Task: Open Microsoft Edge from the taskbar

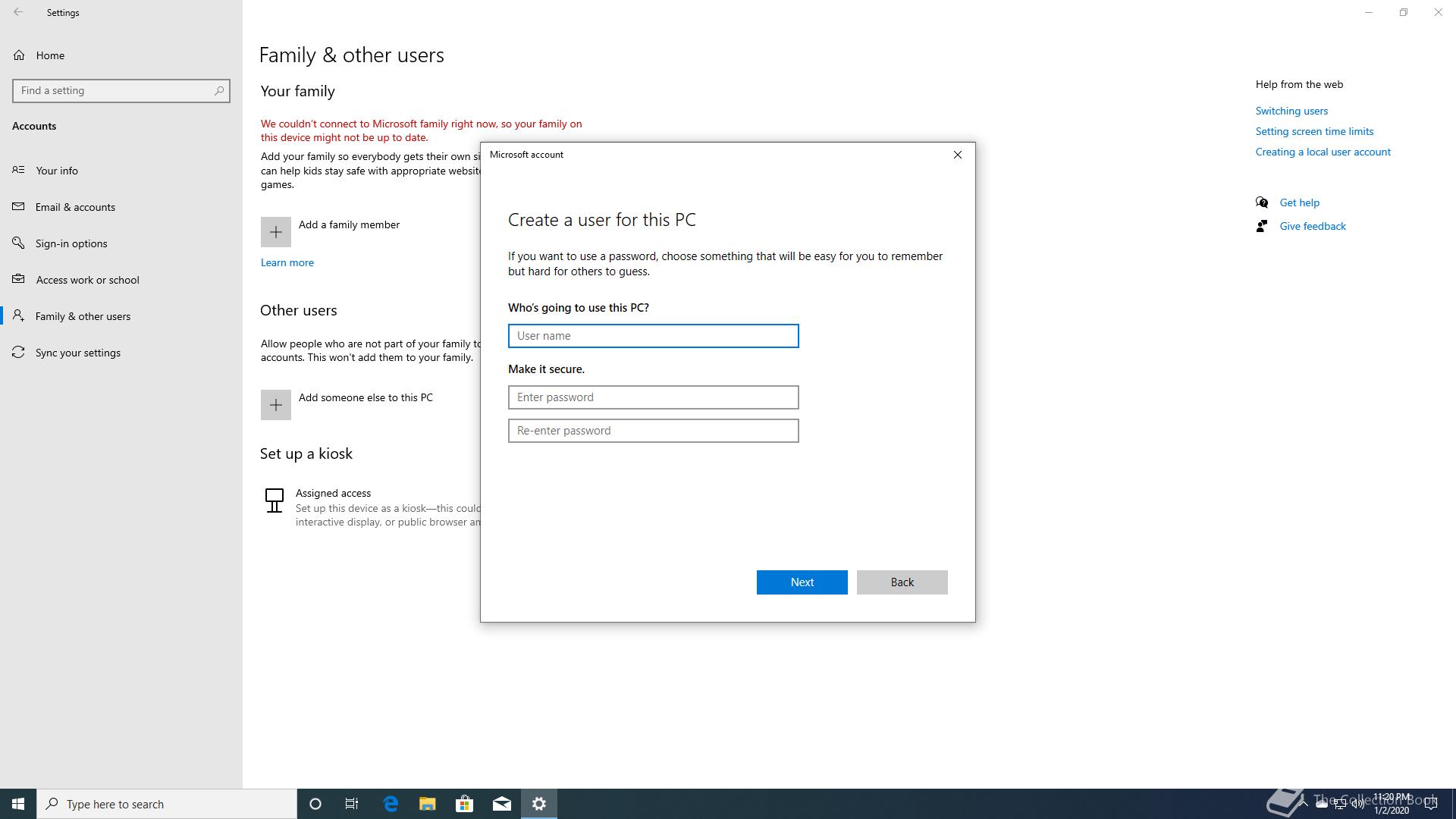Action: coord(391,804)
